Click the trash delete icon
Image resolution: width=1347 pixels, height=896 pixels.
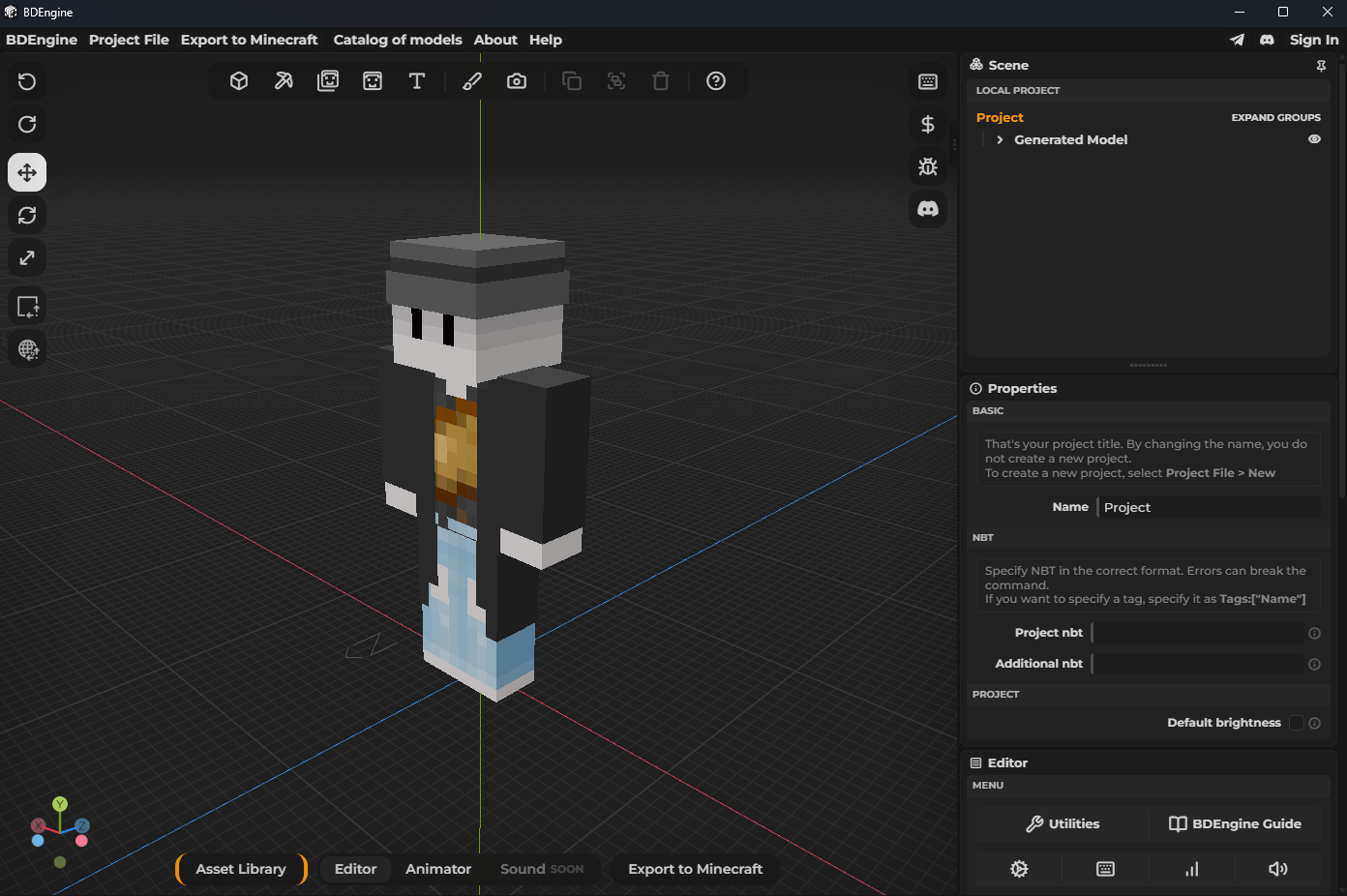coord(661,81)
